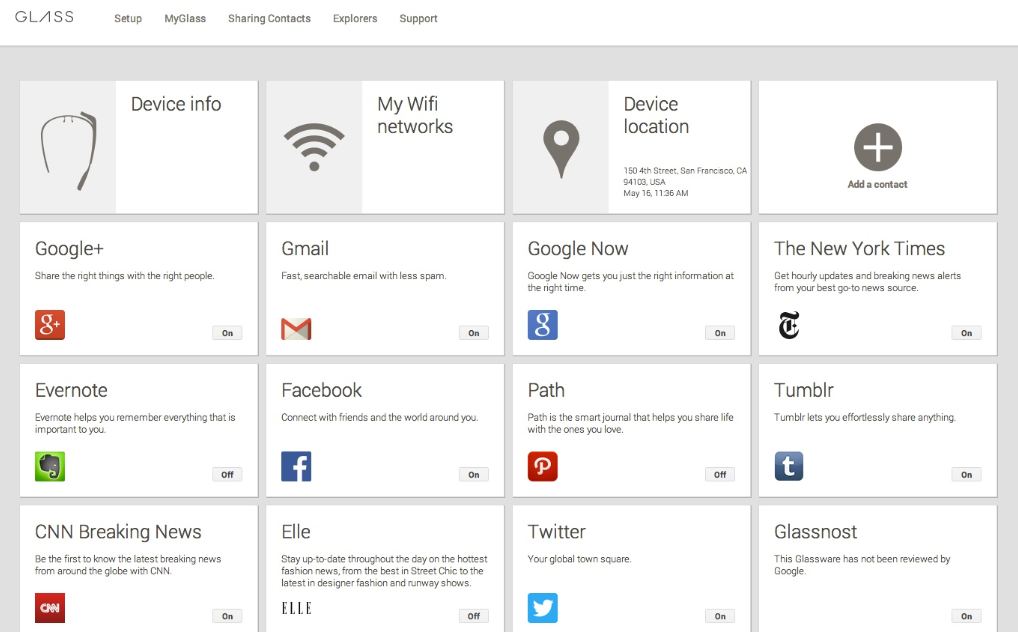This screenshot has height=633, width=1018.
Task: Click the Glassnost card title
Action: tap(815, 532)
